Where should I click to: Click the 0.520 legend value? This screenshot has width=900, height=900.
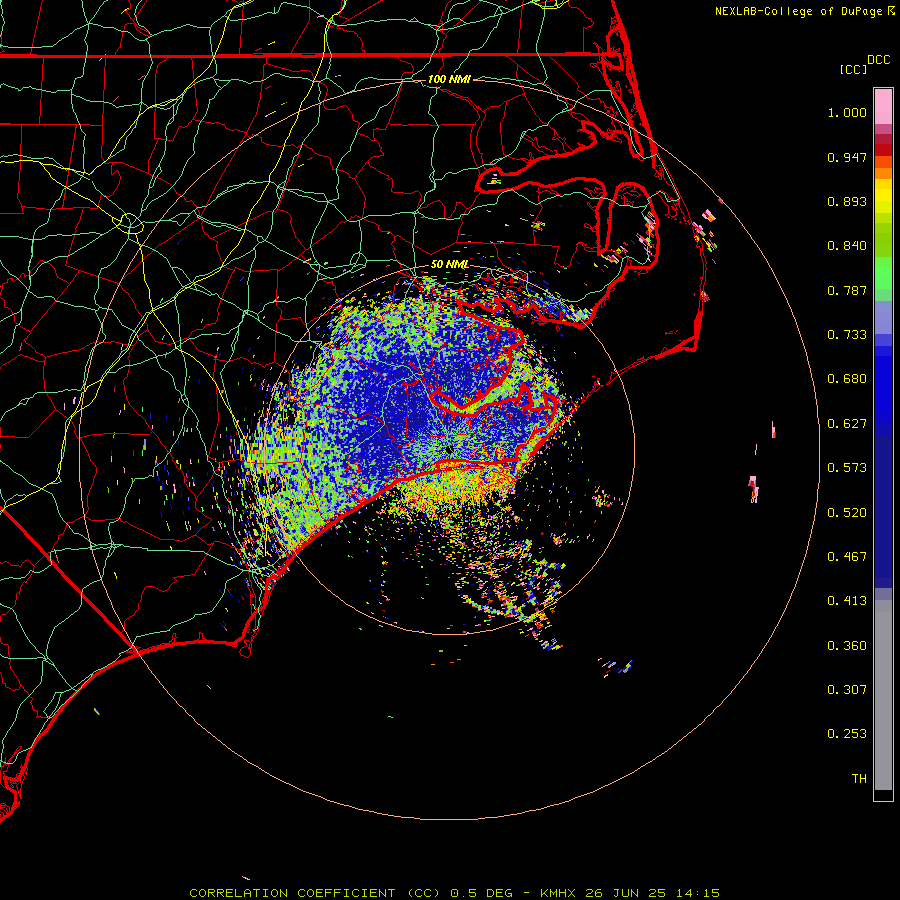tap(847, 513)
